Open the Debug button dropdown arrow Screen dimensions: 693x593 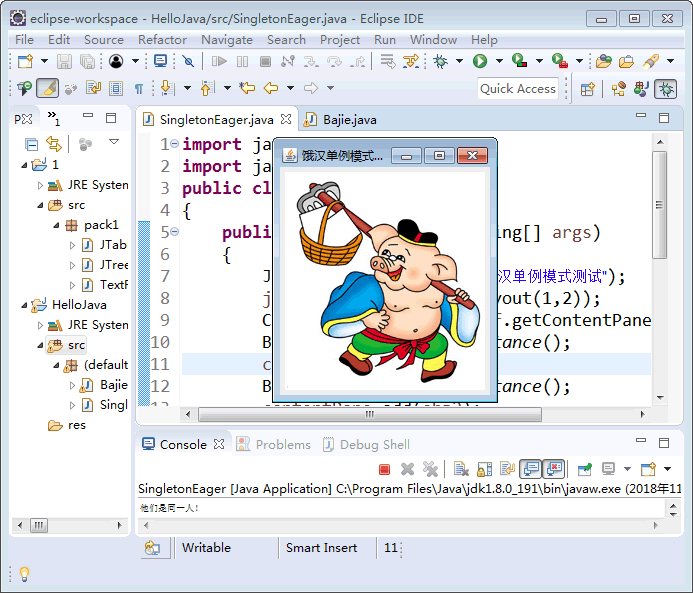(459, 61)
